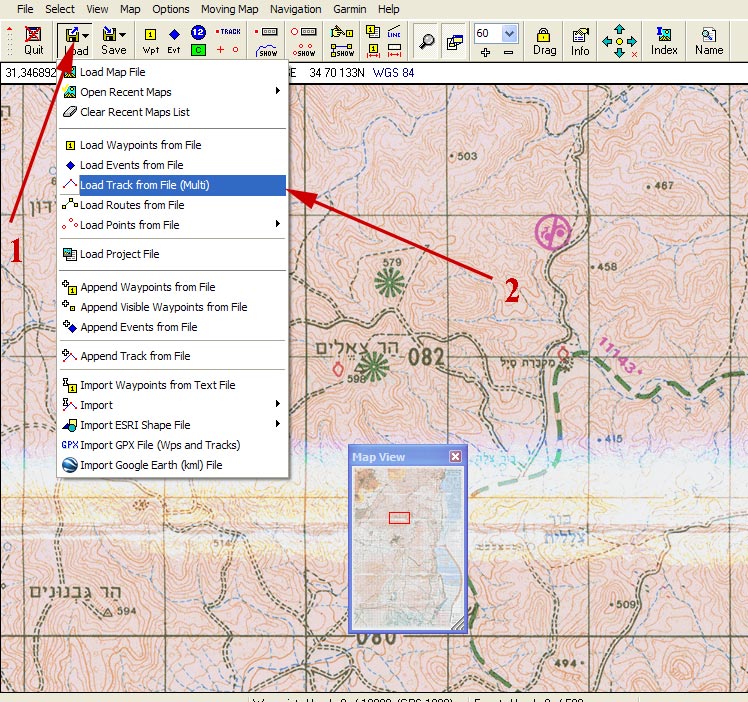Expand Load Points from File submenu
Screen dimensions: 748x702
[173, 225]
